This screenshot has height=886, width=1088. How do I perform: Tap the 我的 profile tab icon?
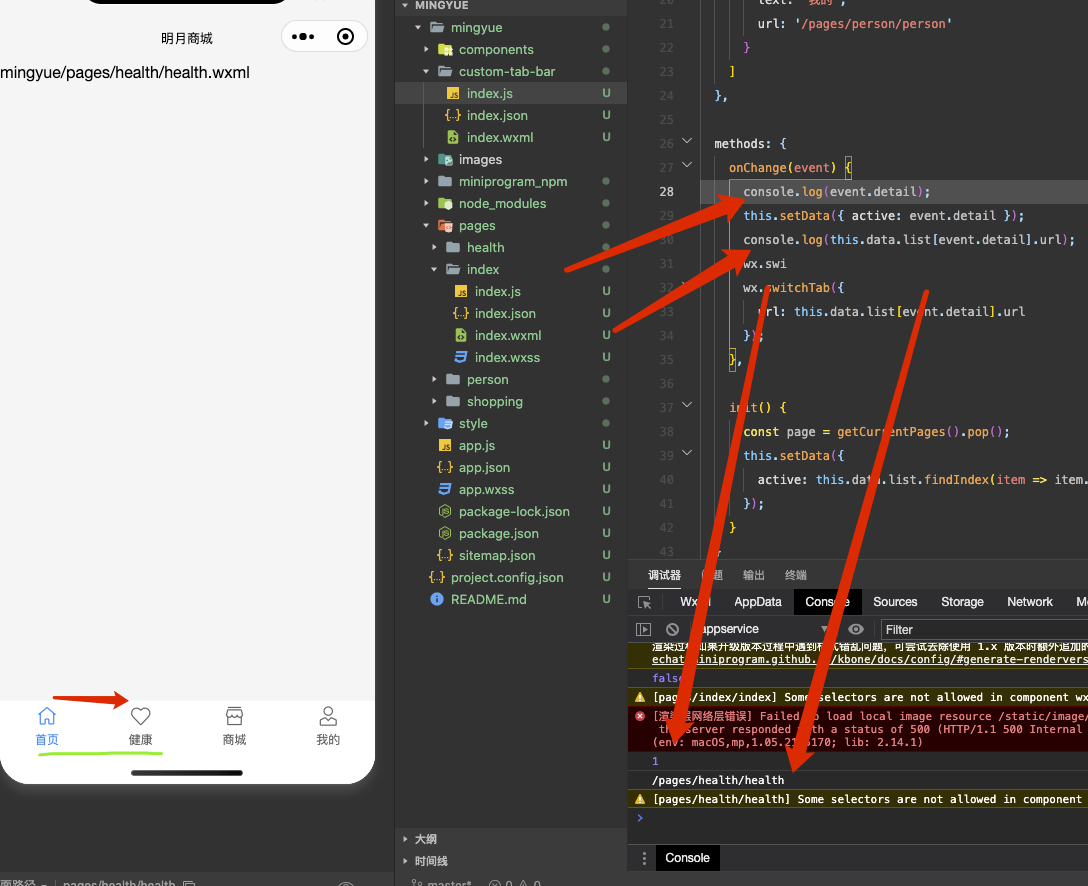(x=328, y=716)
